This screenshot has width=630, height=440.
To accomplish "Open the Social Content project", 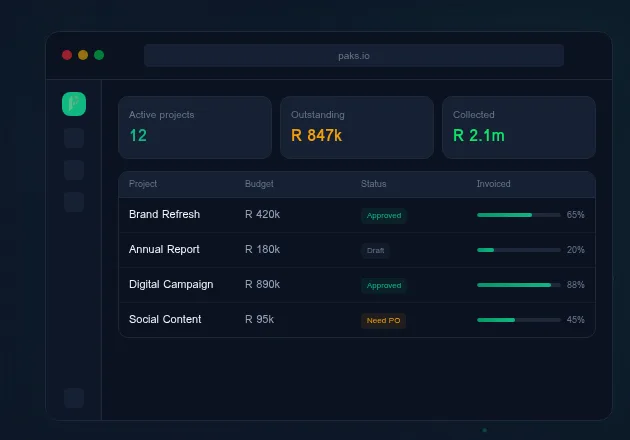I will [x=165, y=319].
